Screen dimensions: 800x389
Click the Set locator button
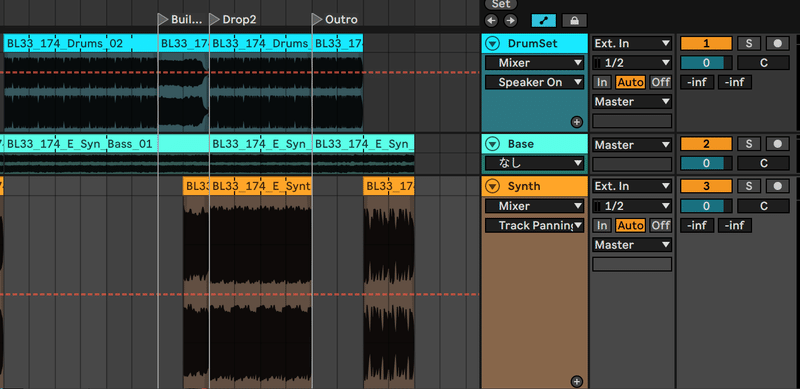(x=501, y=4)
